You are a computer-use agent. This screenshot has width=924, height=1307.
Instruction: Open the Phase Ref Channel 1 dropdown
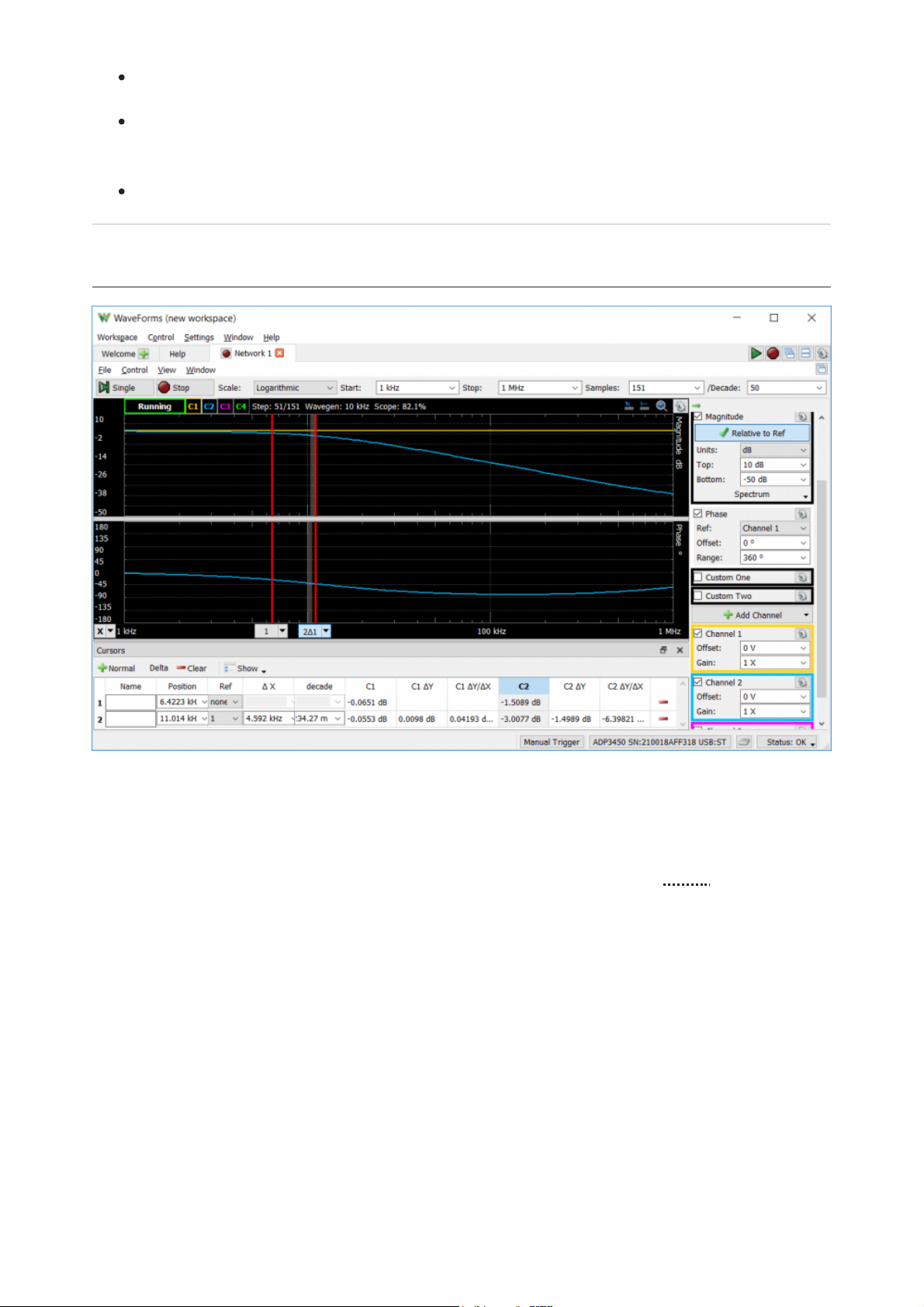[775, 528]
